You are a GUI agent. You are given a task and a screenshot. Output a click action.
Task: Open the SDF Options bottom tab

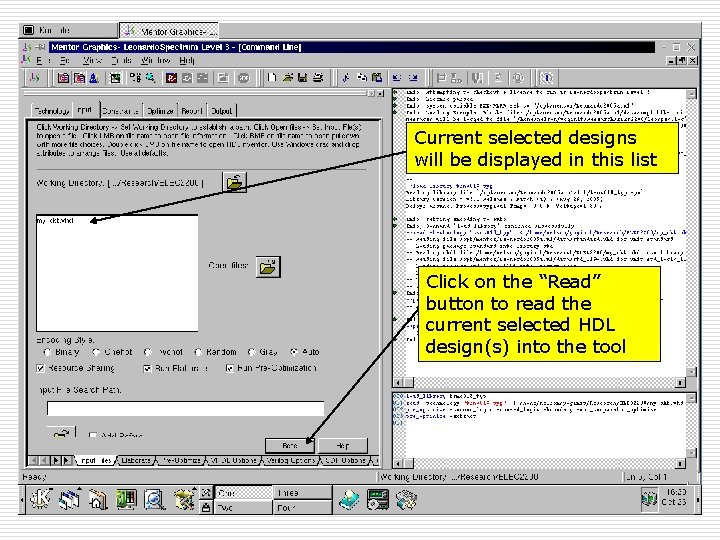[345, 460]
